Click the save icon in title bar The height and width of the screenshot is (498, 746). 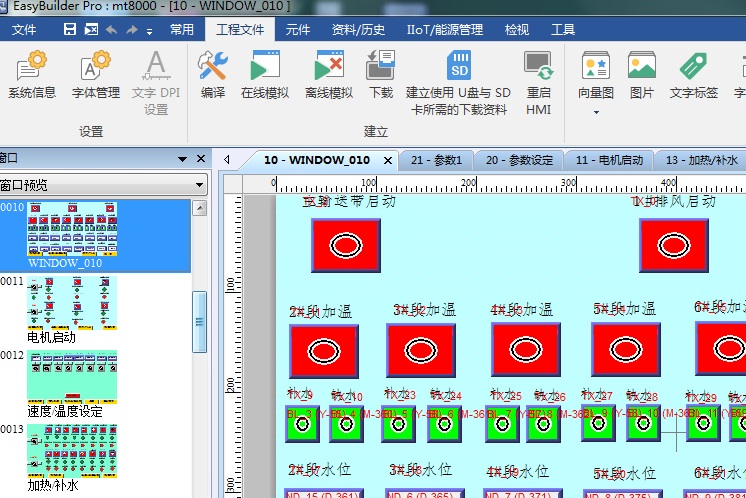pyautogui.click(x=70, y=30)
